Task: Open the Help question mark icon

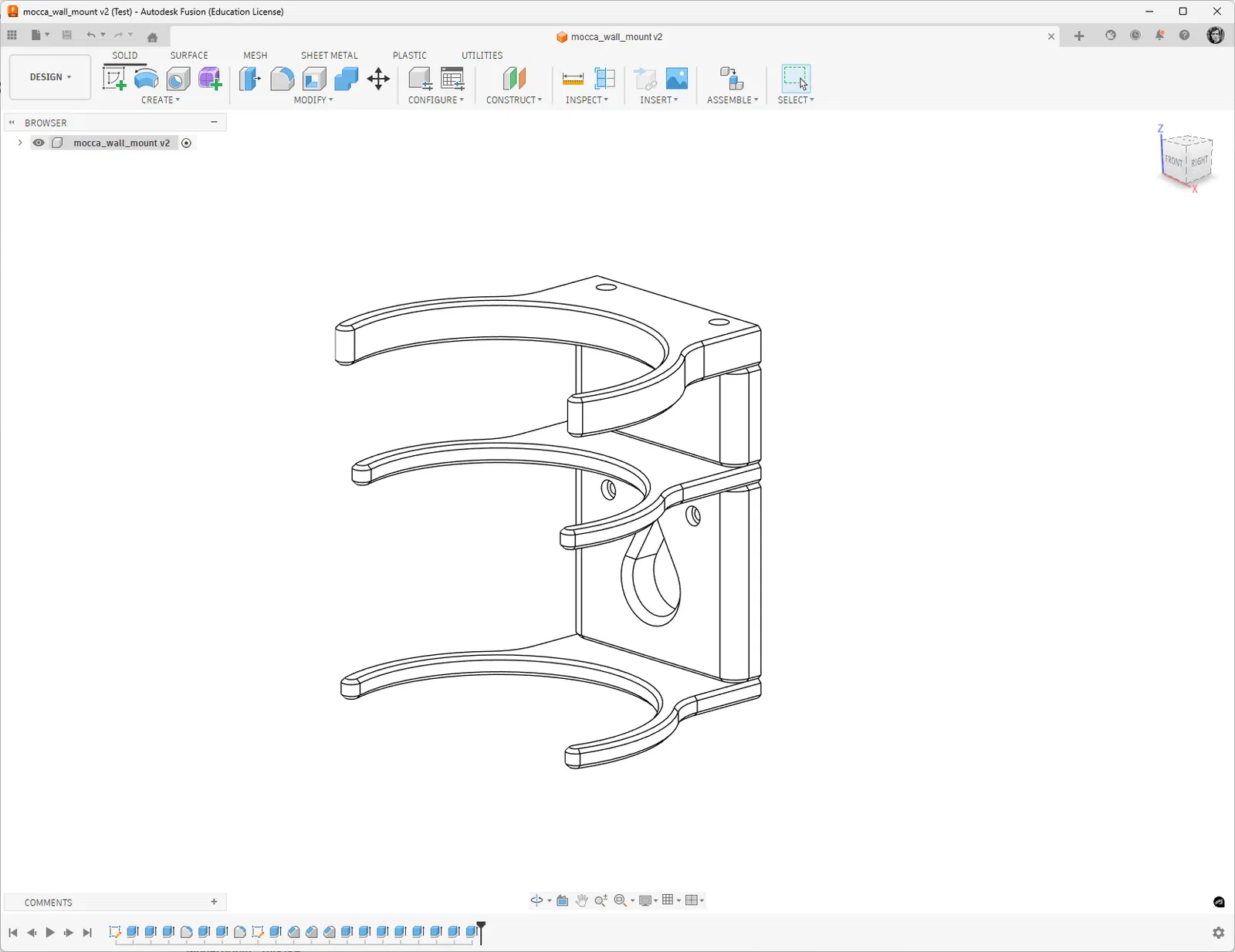Action: [x=1185, y=35]
